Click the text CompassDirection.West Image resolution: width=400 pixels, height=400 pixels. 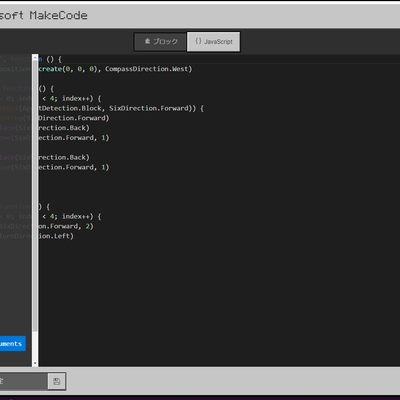coord(147,69)
